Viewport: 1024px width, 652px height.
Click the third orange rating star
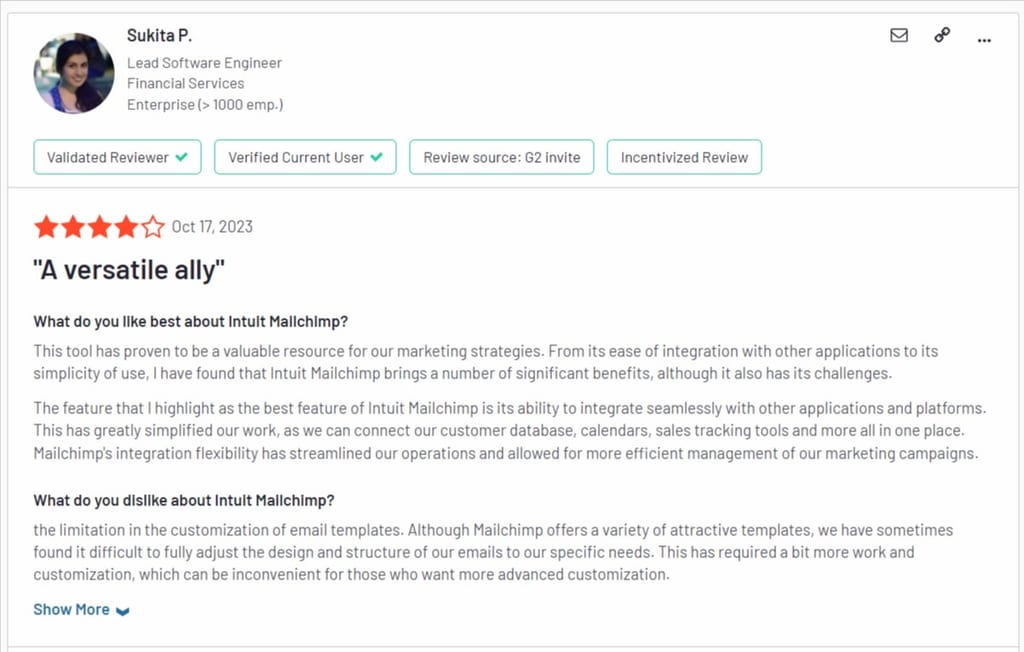pos(100,227)
